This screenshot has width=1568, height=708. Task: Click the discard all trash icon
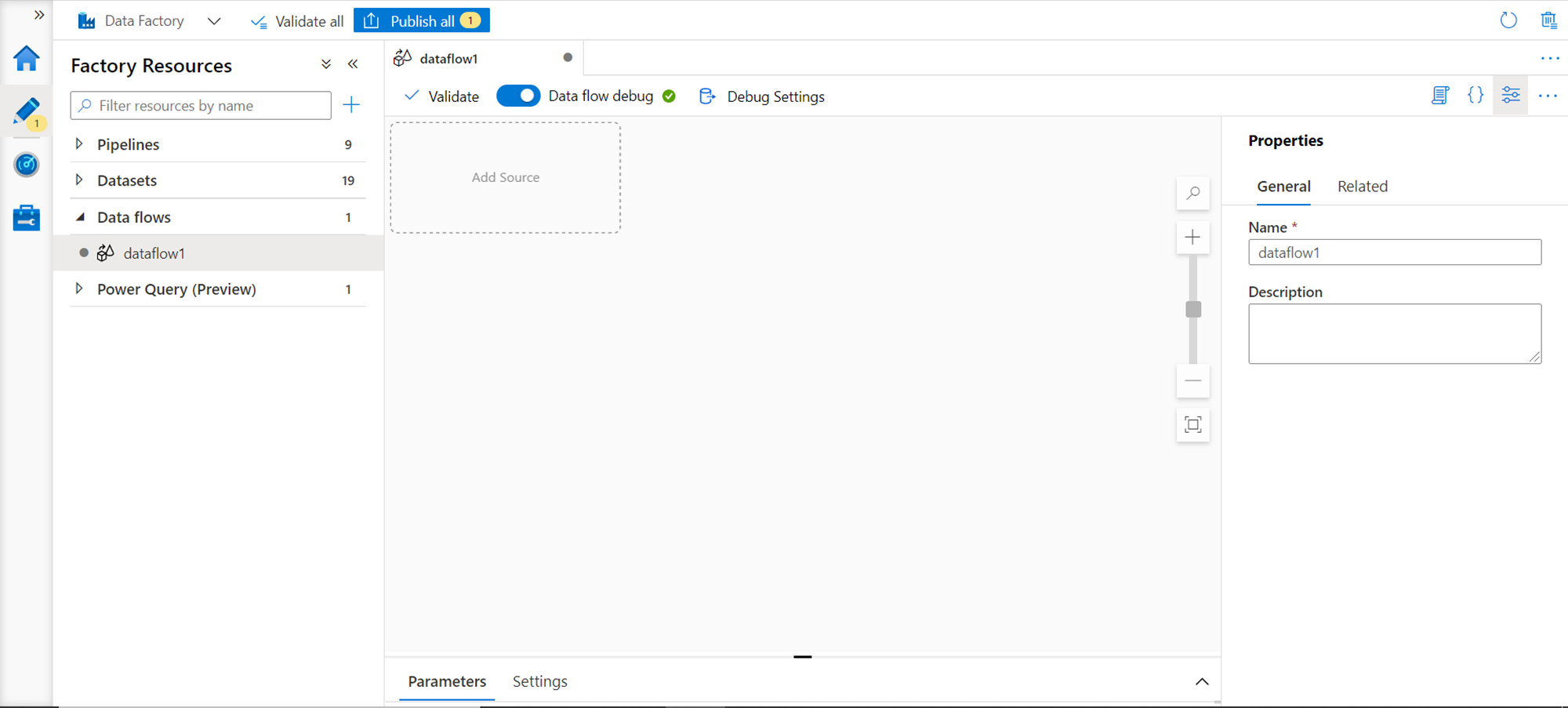(x=1548, y=20)
